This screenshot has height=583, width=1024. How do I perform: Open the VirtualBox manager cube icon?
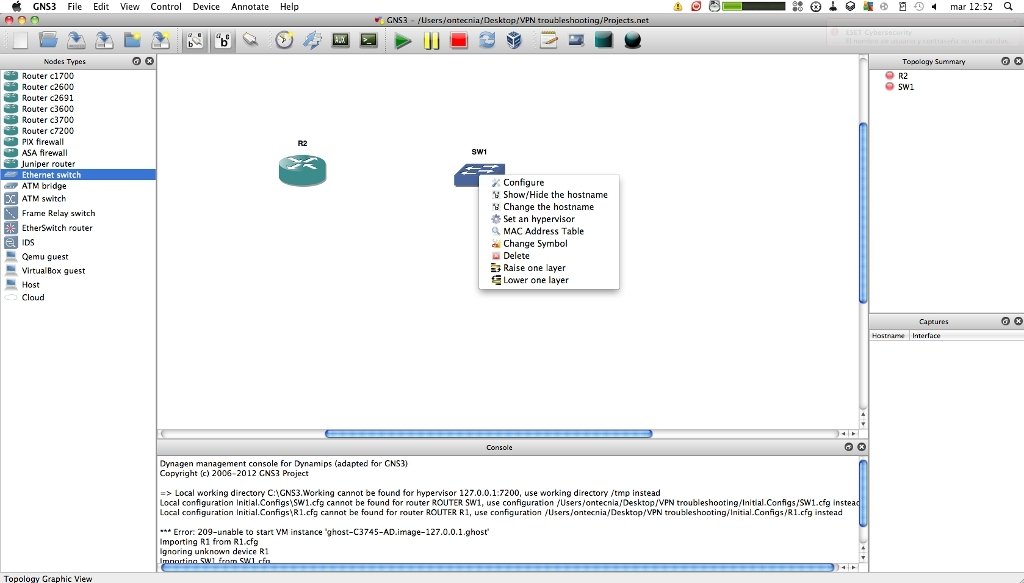(x=514, y=40)
